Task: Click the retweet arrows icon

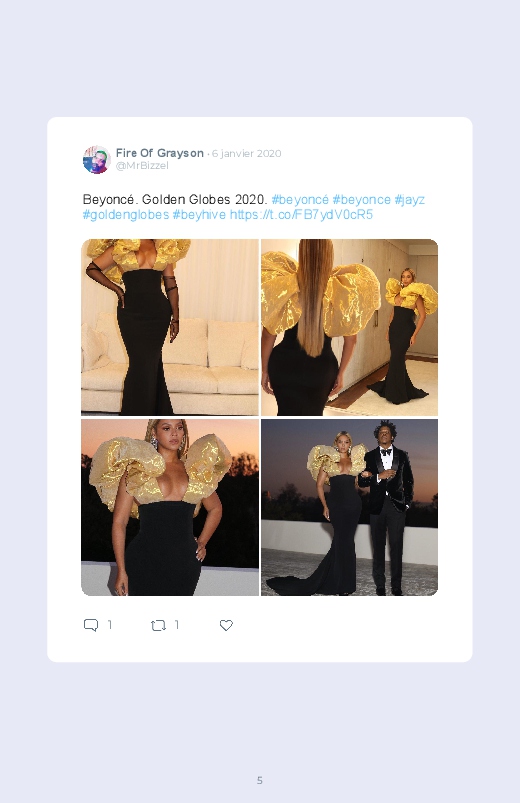Action: pos(158,625)
